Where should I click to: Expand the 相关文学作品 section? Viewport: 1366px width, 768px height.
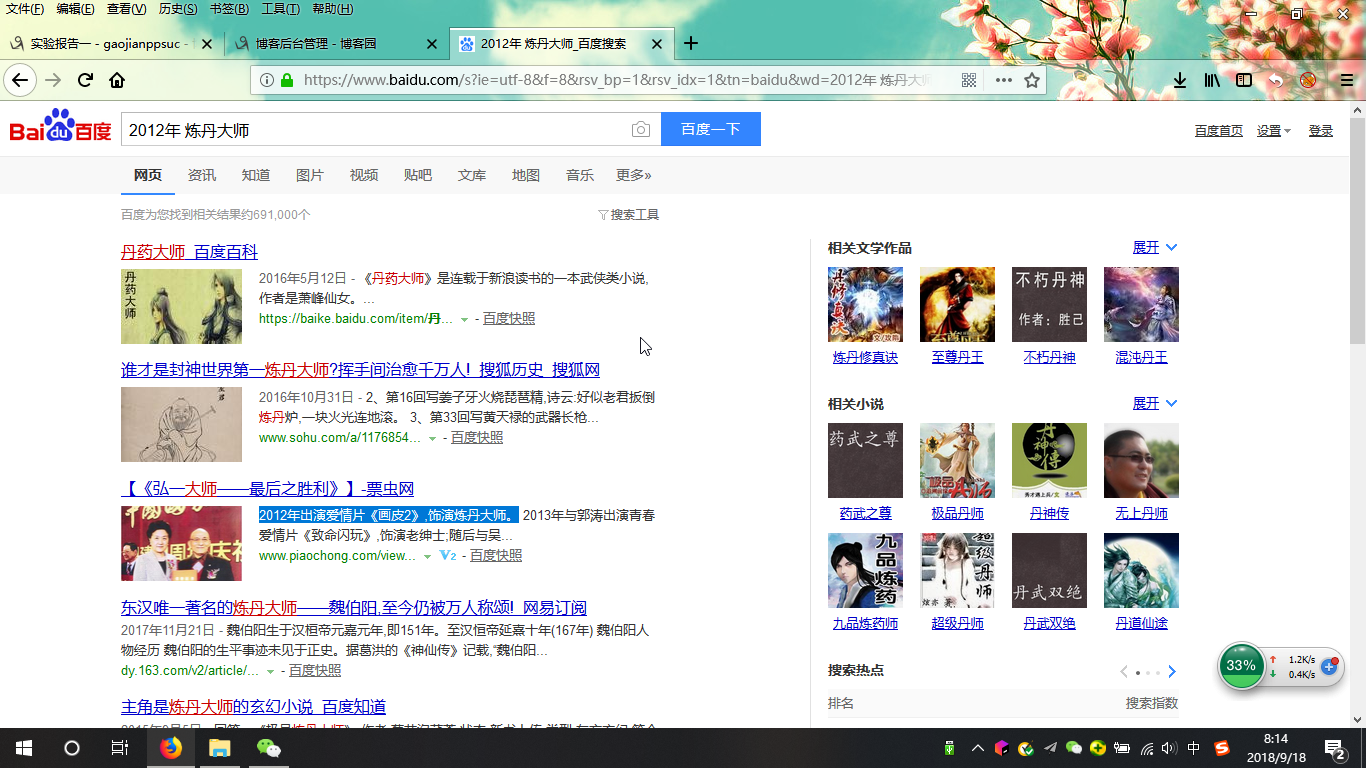click(x=1155, y=247)
